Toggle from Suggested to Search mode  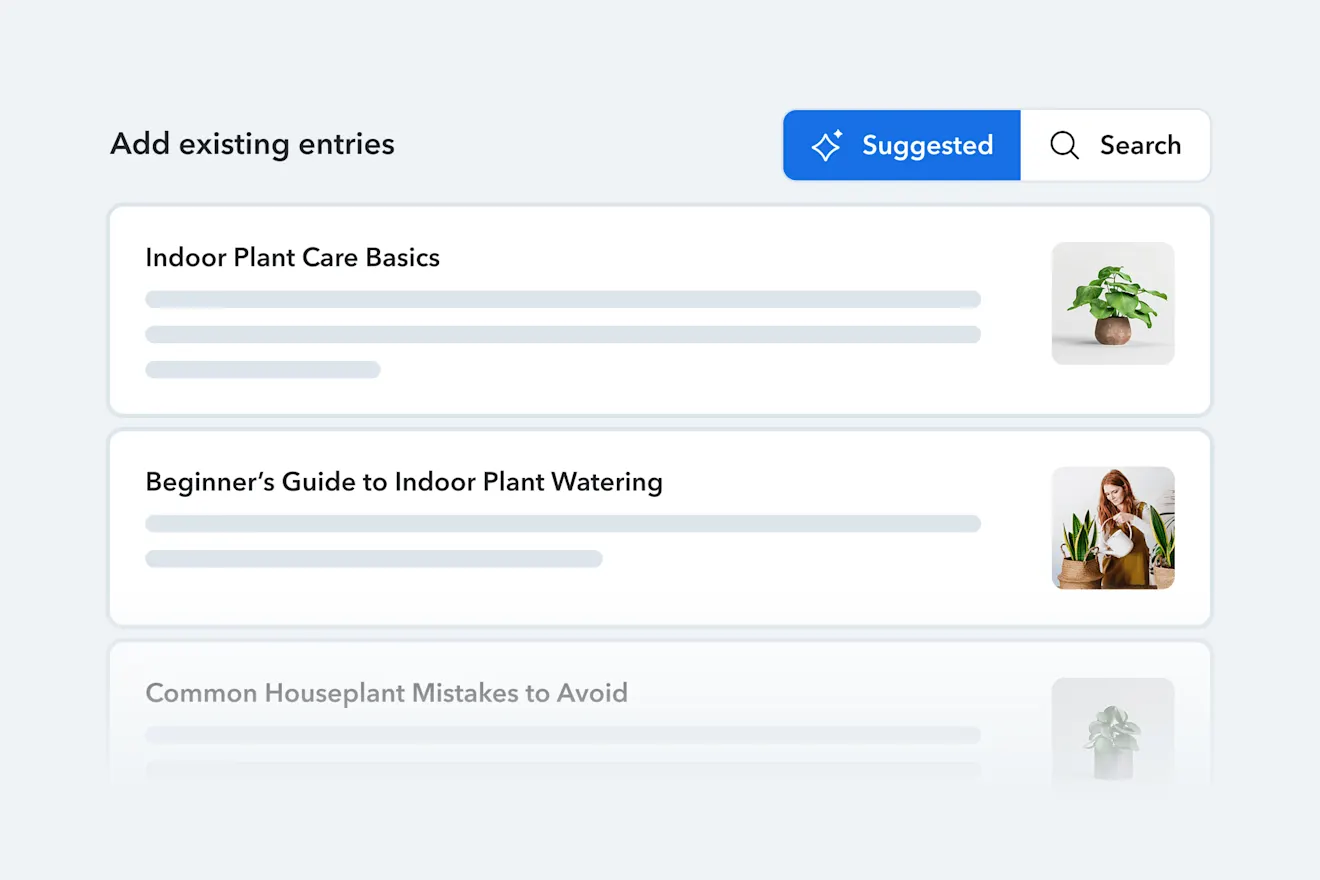[1115, 145]
